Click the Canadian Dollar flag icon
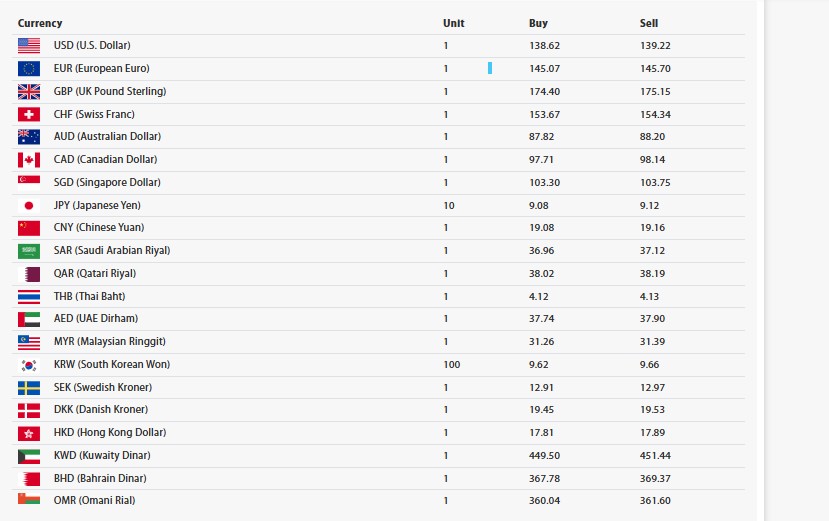This screenshot has height=521, width=829. 29,159
